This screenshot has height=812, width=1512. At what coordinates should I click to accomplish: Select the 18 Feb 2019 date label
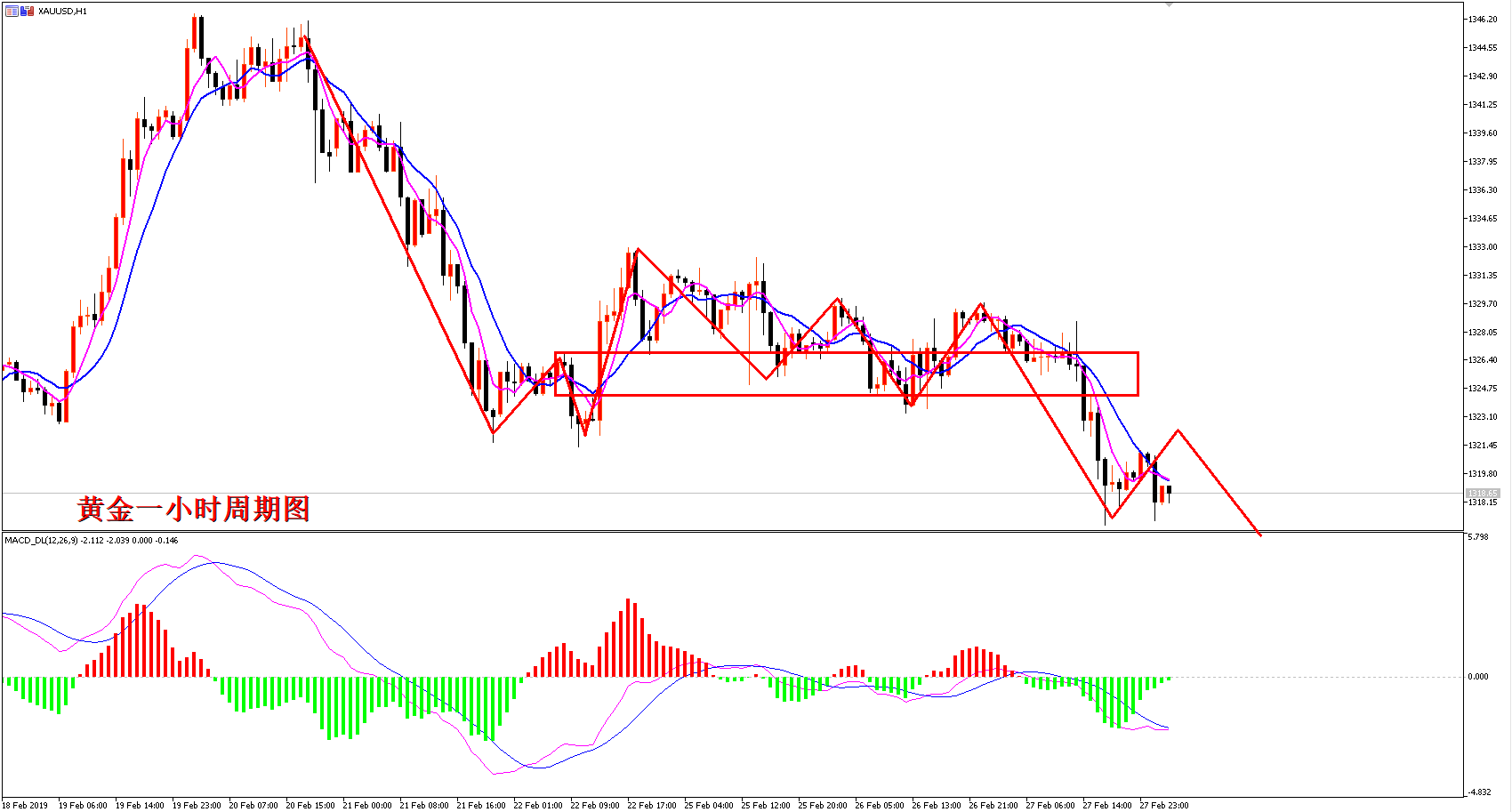tap(25, 805)
